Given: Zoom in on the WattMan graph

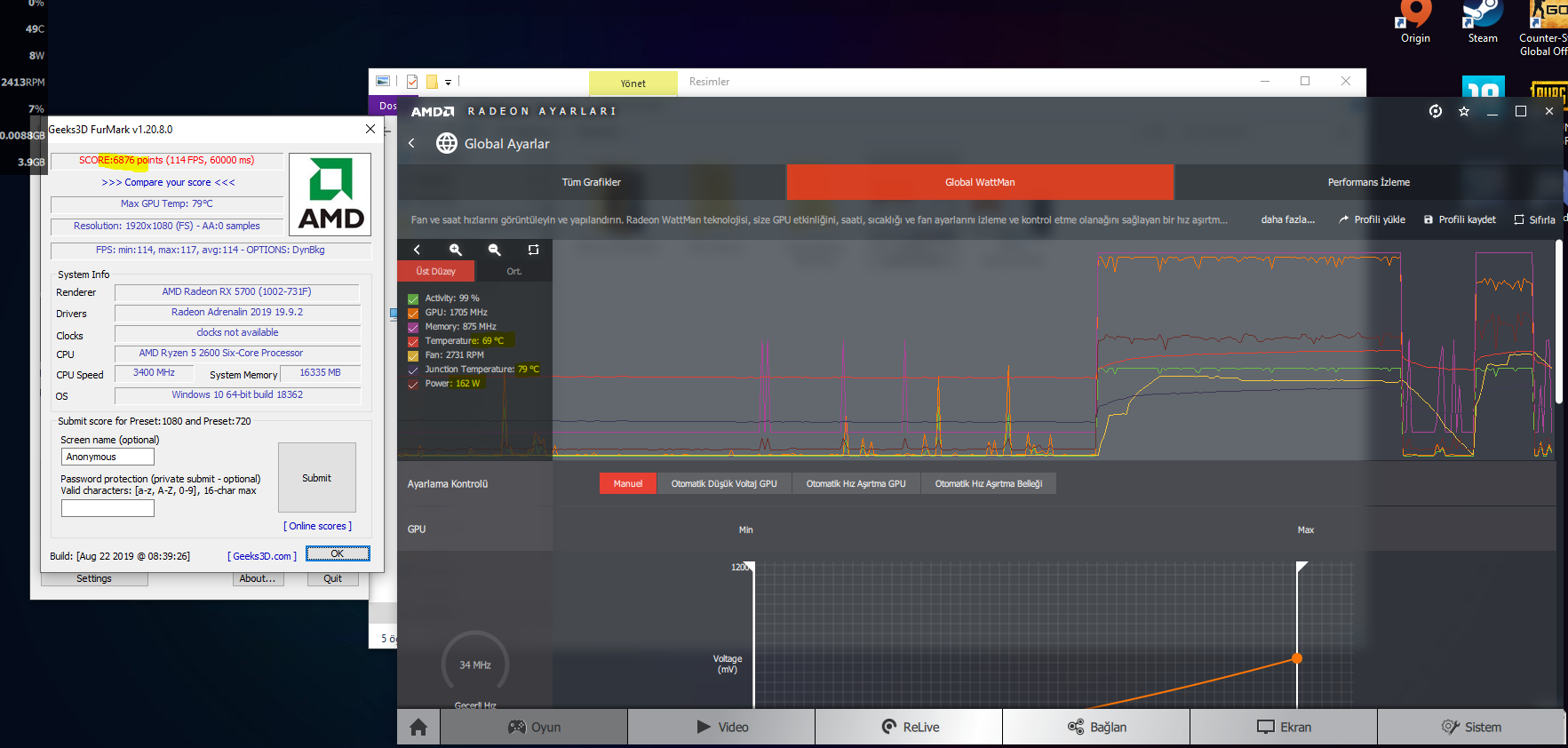Looking at the screenshot, I should coord(456,250).
